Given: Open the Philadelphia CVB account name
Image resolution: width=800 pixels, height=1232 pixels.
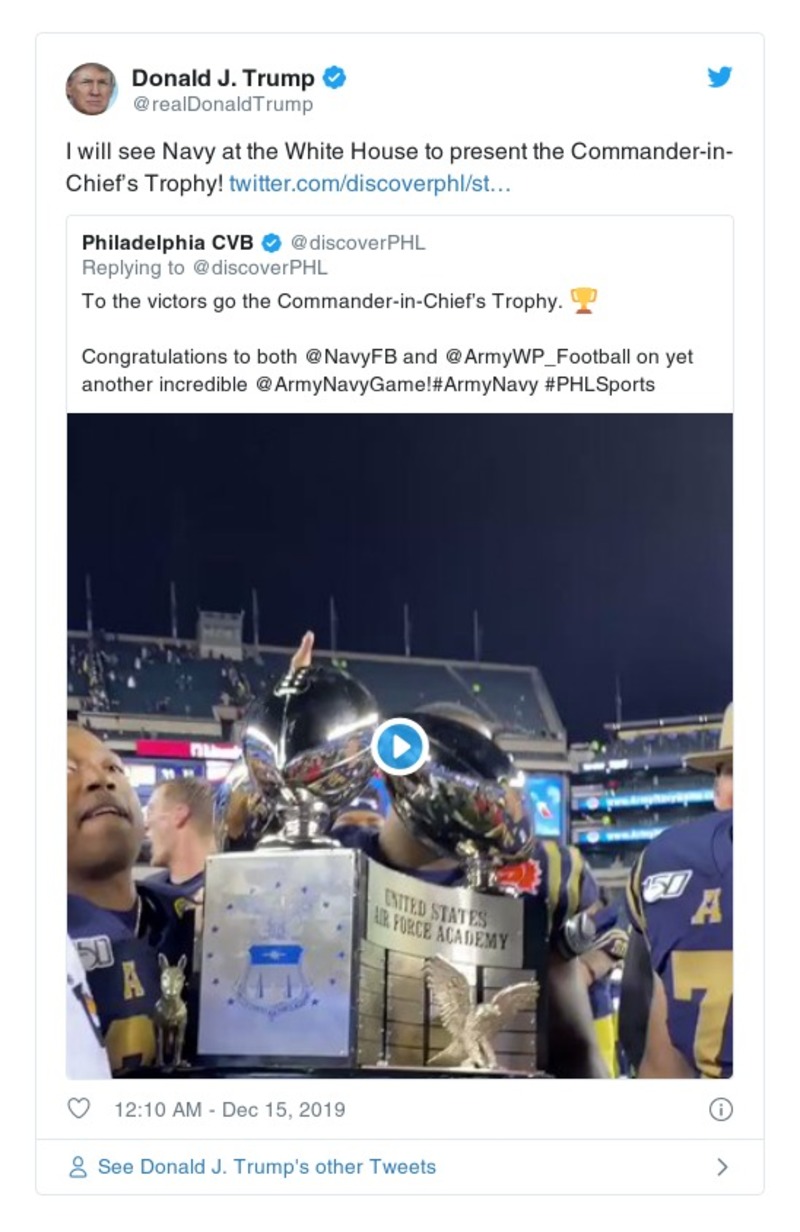Looking at the screenshot, I should coord(168,243).
